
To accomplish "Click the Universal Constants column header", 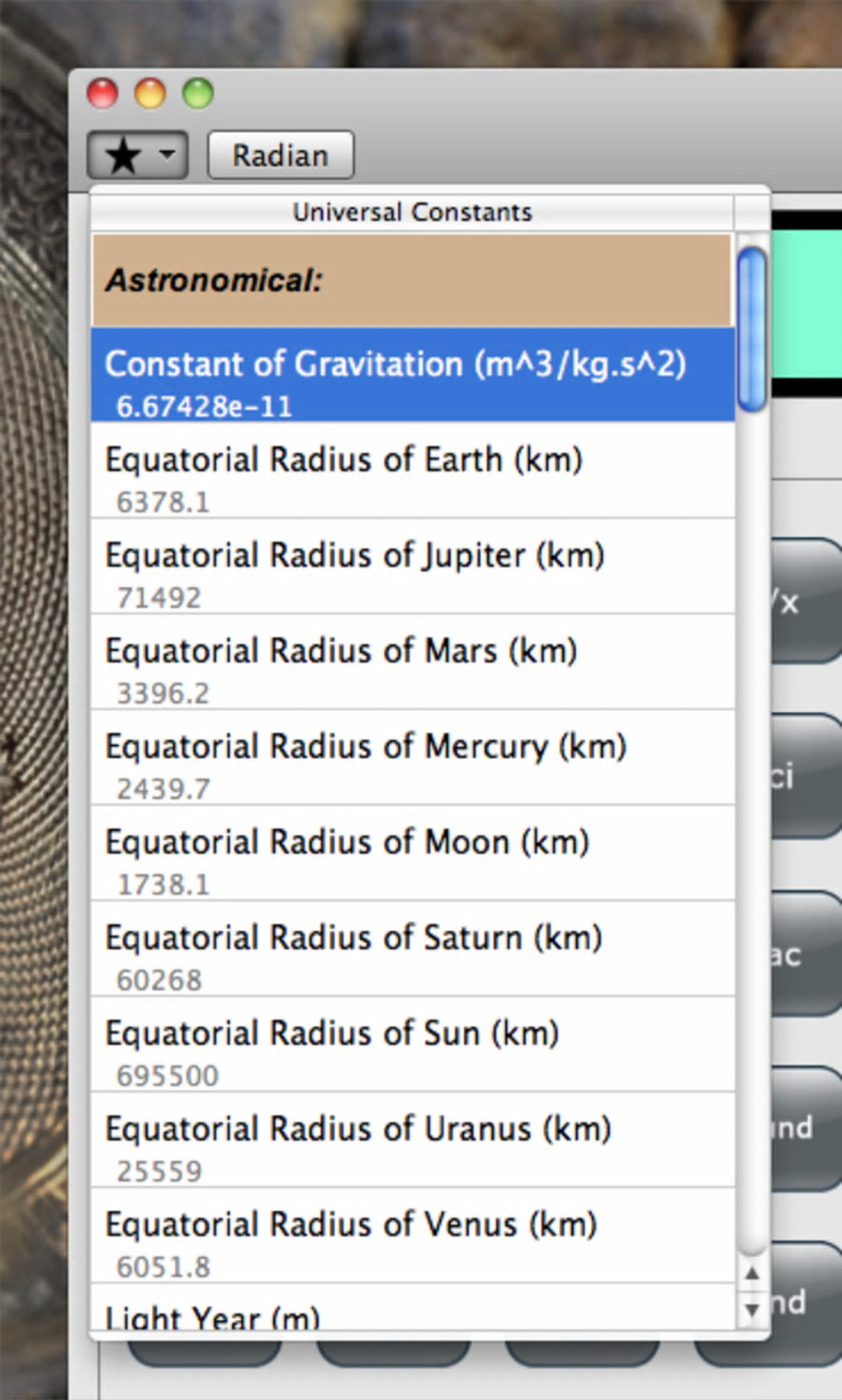I will point(412,212).
